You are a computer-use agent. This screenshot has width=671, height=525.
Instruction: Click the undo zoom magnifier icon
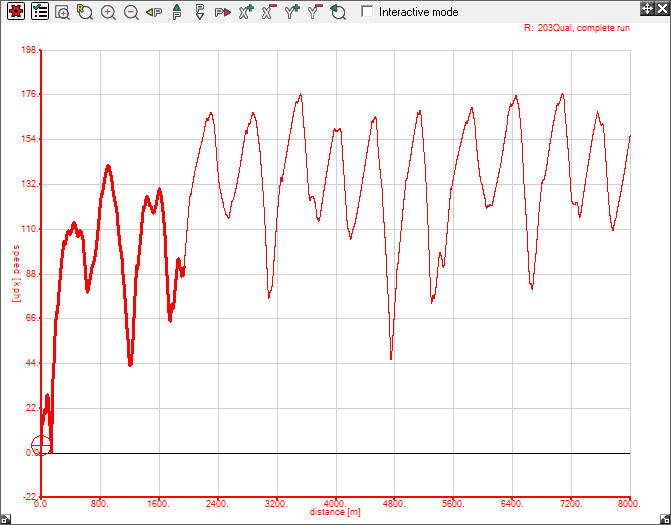(338, 12)
